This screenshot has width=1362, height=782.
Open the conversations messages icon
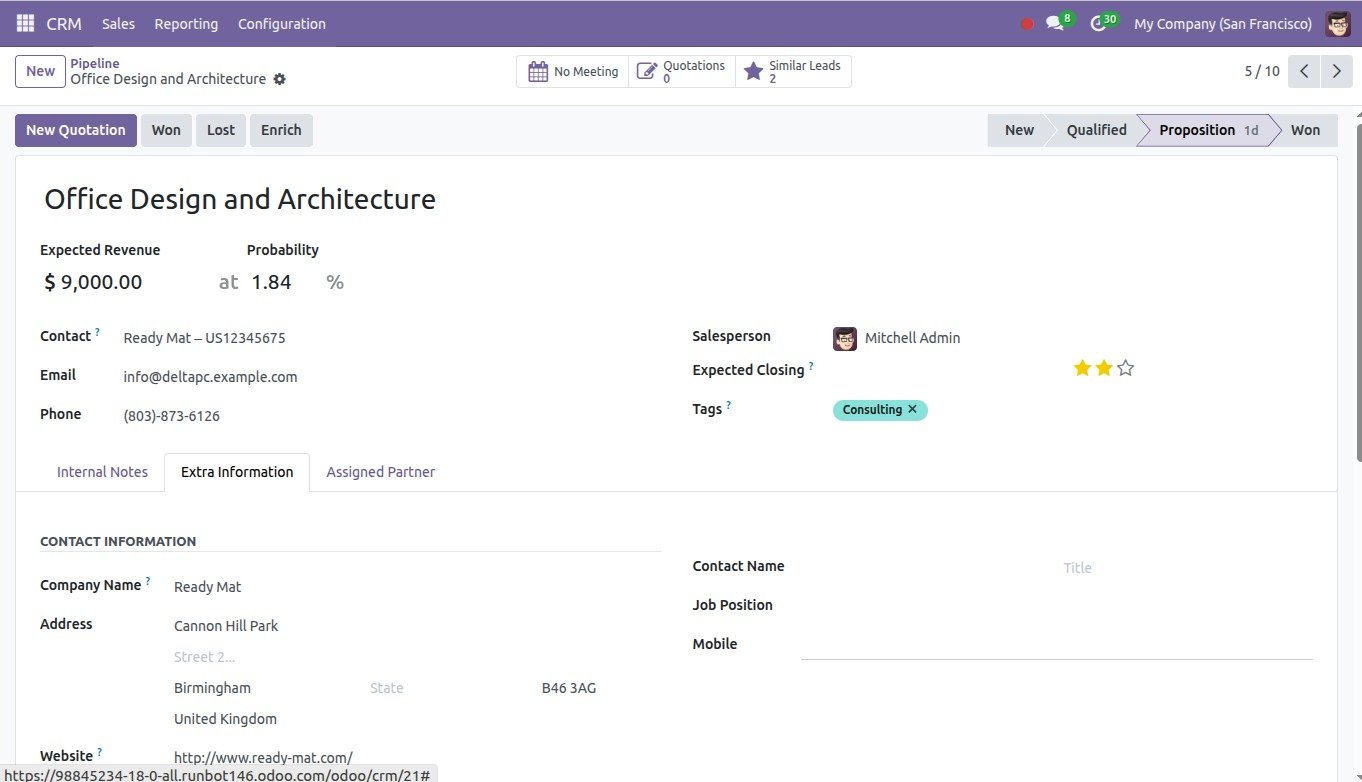pyautogui.click(x=1055, y=23)
